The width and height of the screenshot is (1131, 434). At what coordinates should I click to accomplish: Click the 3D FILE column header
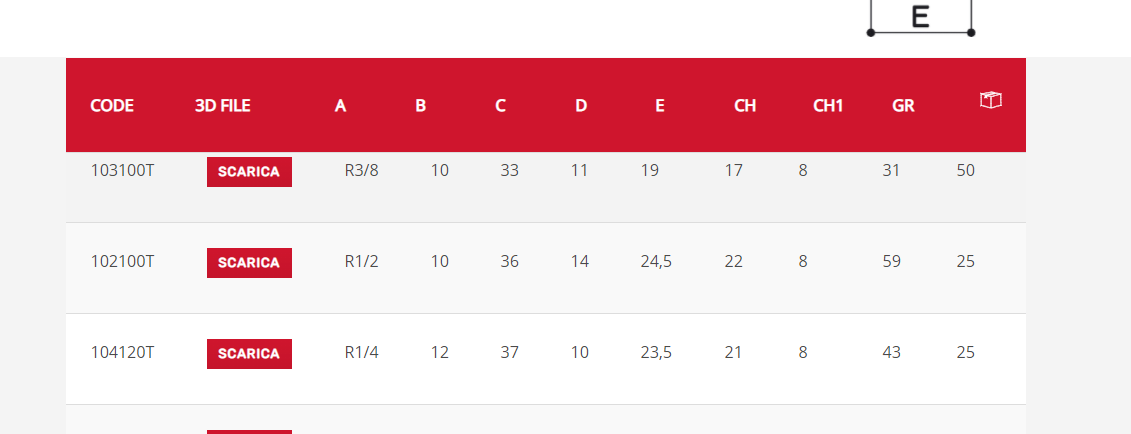(x=223, y=106)
